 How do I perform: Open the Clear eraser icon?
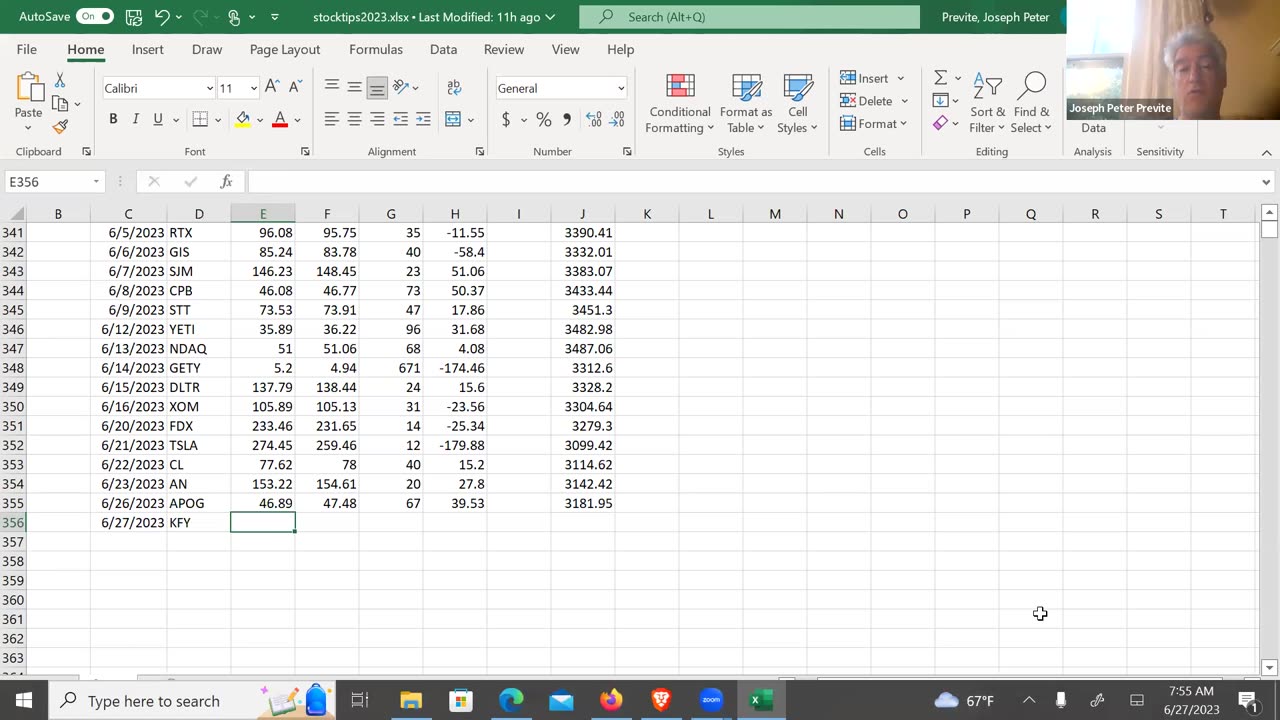(940, 123)
